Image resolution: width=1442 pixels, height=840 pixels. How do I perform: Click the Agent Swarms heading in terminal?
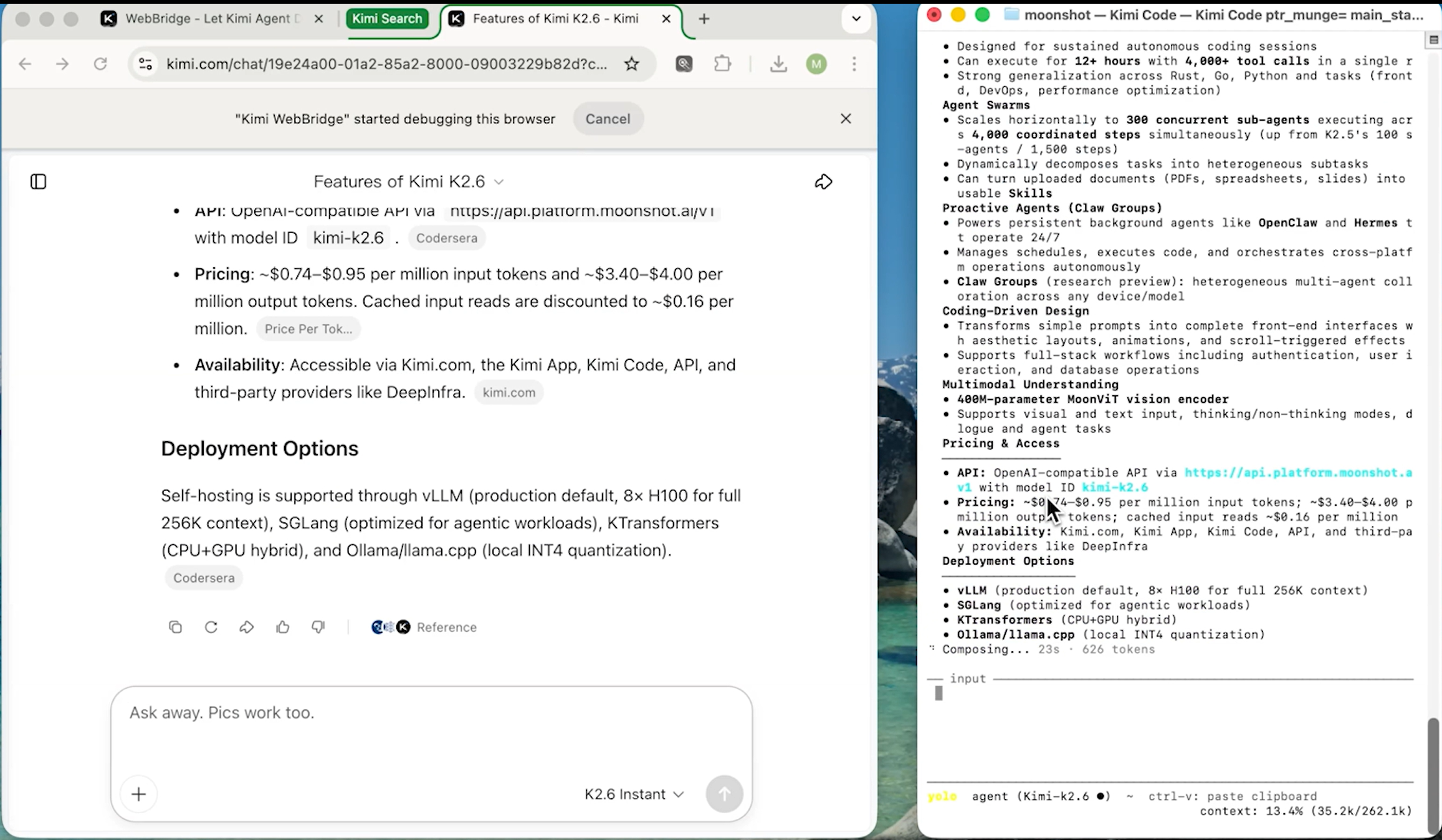(986, 105)
